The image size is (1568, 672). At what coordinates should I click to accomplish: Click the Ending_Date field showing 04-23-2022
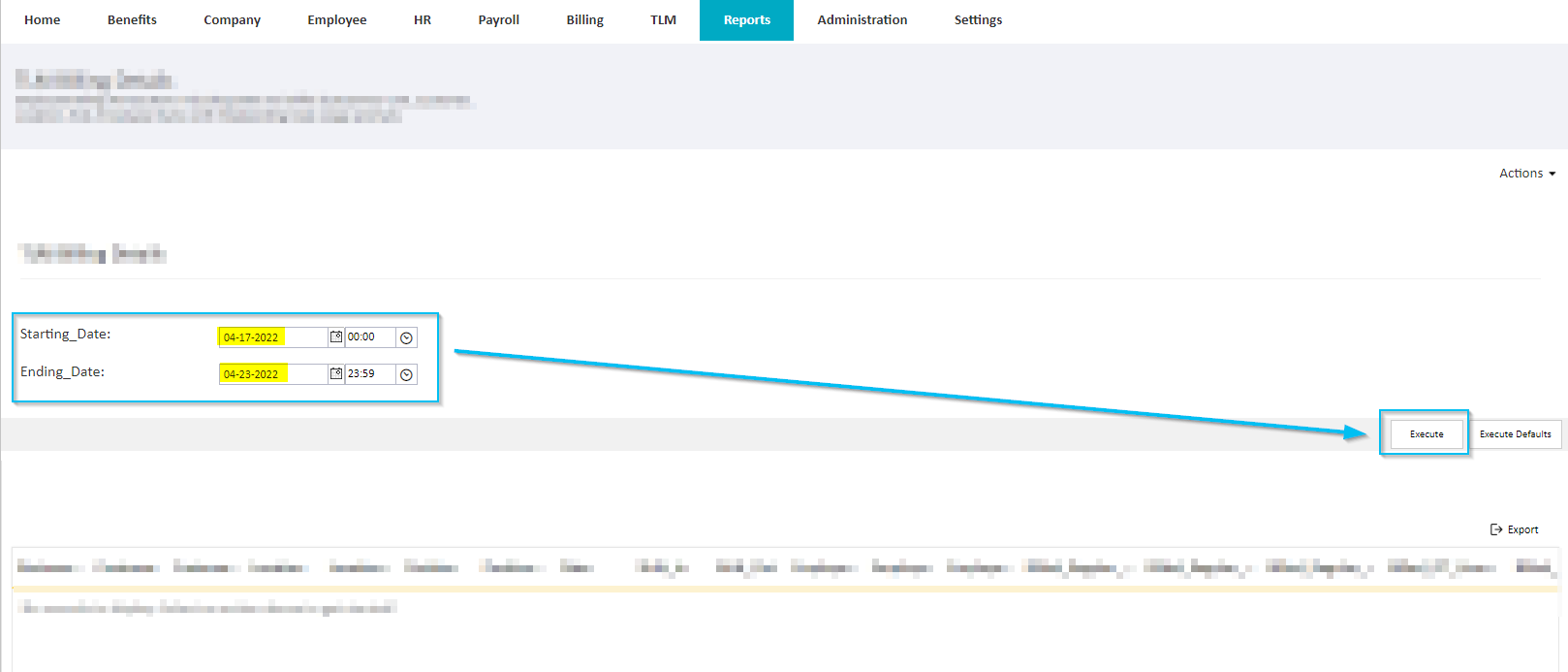[x=273, y=374]
